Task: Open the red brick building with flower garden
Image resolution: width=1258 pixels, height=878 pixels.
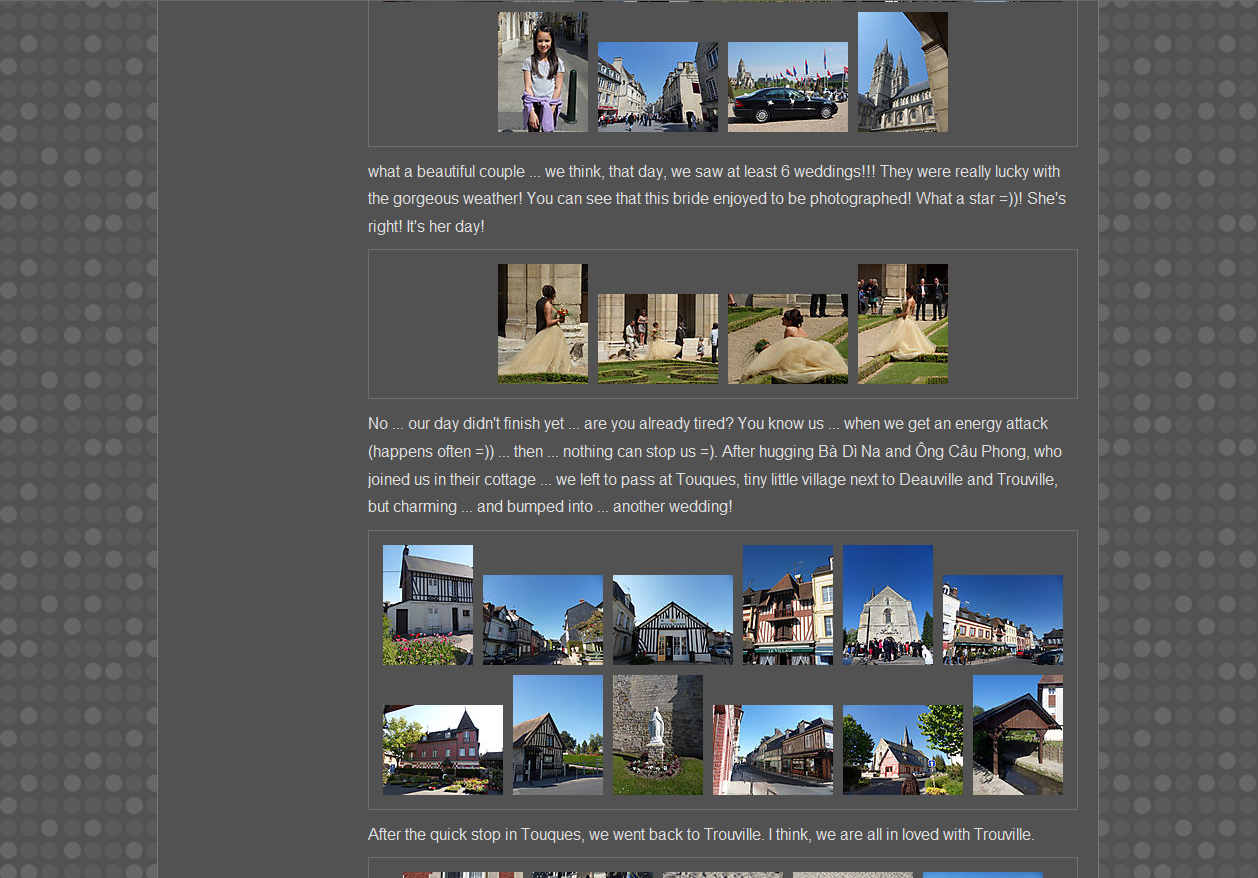Action: [x=442, y=750]
